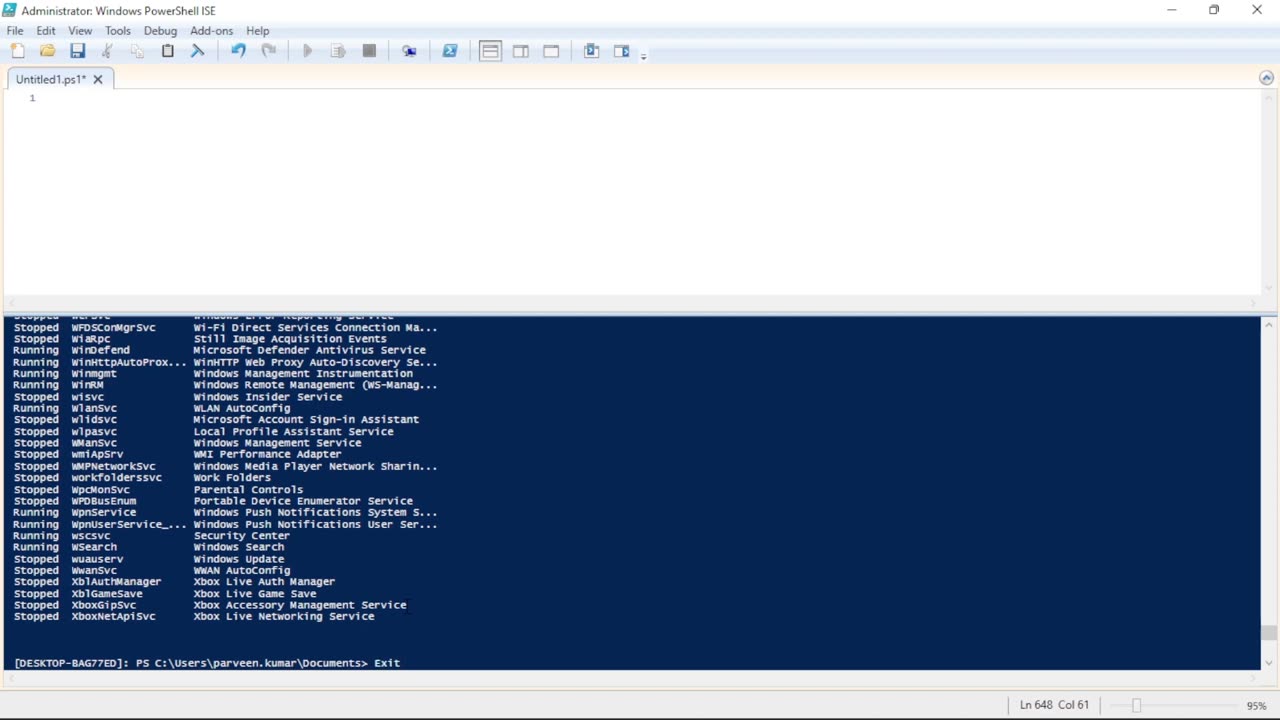Viewport: 1280px width, 720px height.
Task: Show script pane on top layout
Action: [490, 51]
